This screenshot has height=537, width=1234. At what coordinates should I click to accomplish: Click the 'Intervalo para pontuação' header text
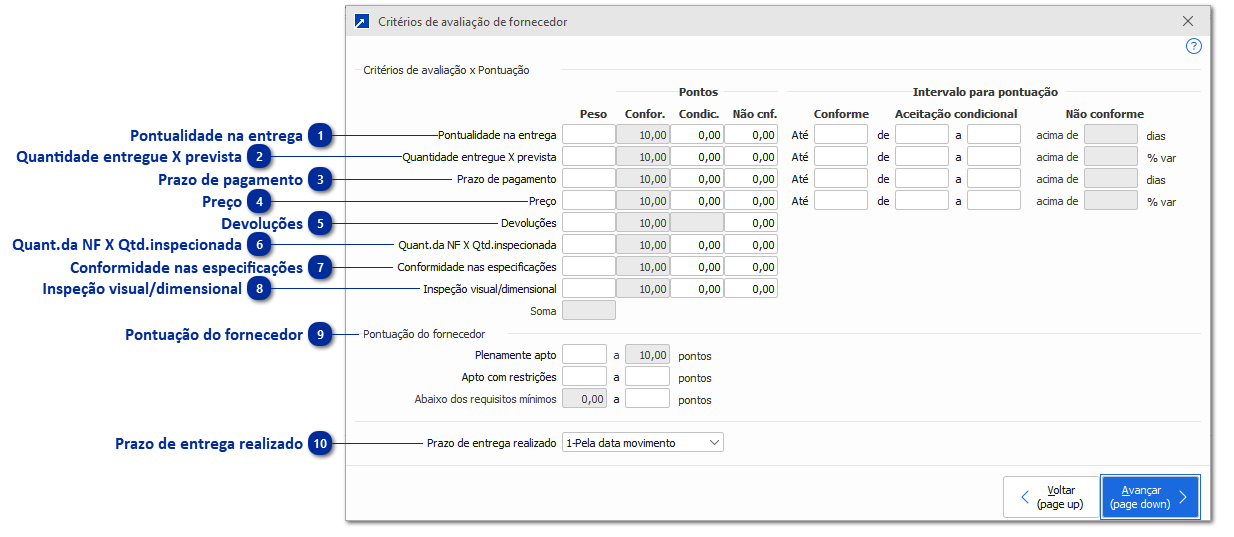(985, 92)
